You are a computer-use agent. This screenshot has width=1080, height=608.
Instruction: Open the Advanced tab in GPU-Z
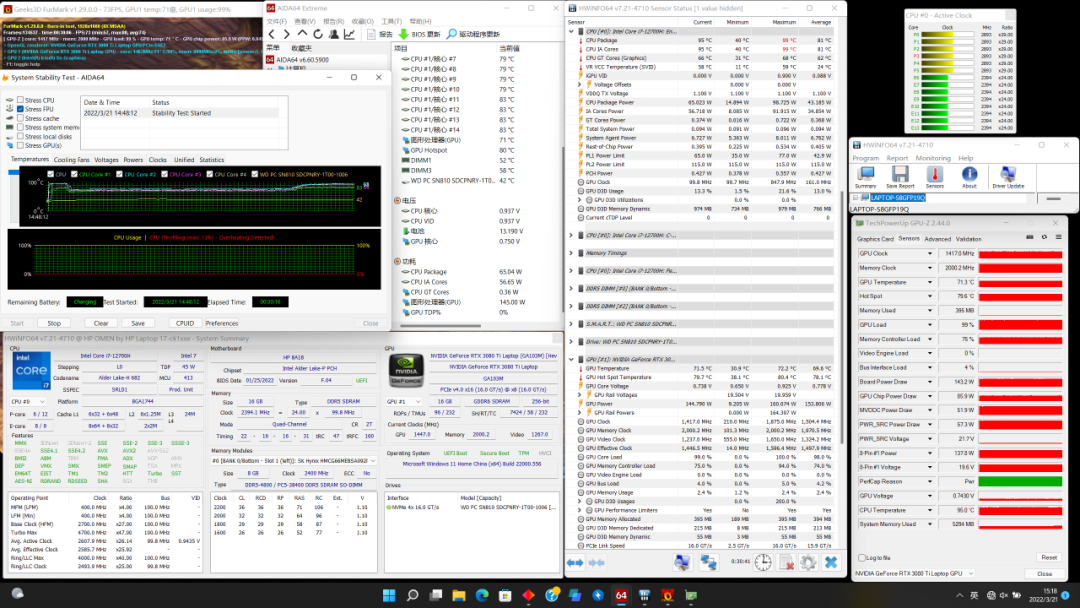pyautogui.click(x=937, y=239)
